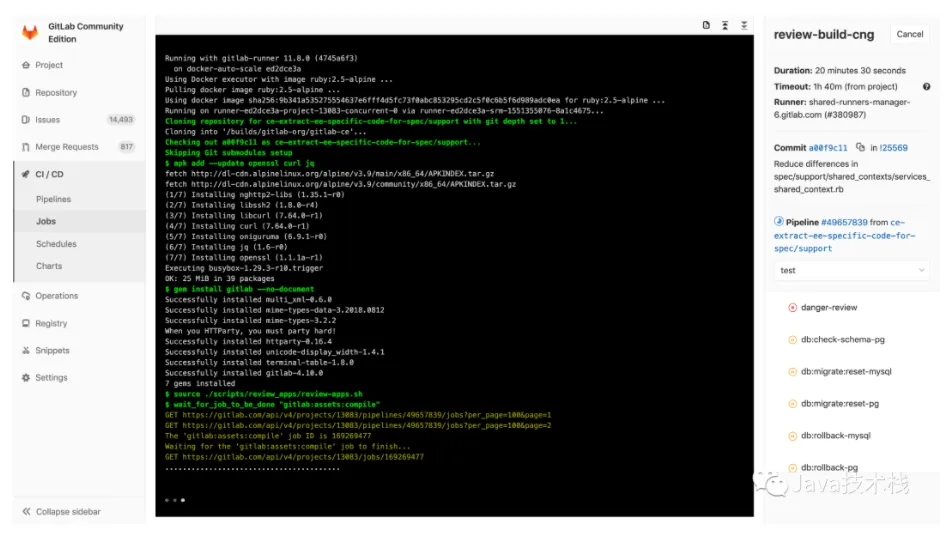Image resolution: width=949 pixels, height=540 pixels.
Task: Click db:rollback-mysql status icon
Action: pos(792,436)
